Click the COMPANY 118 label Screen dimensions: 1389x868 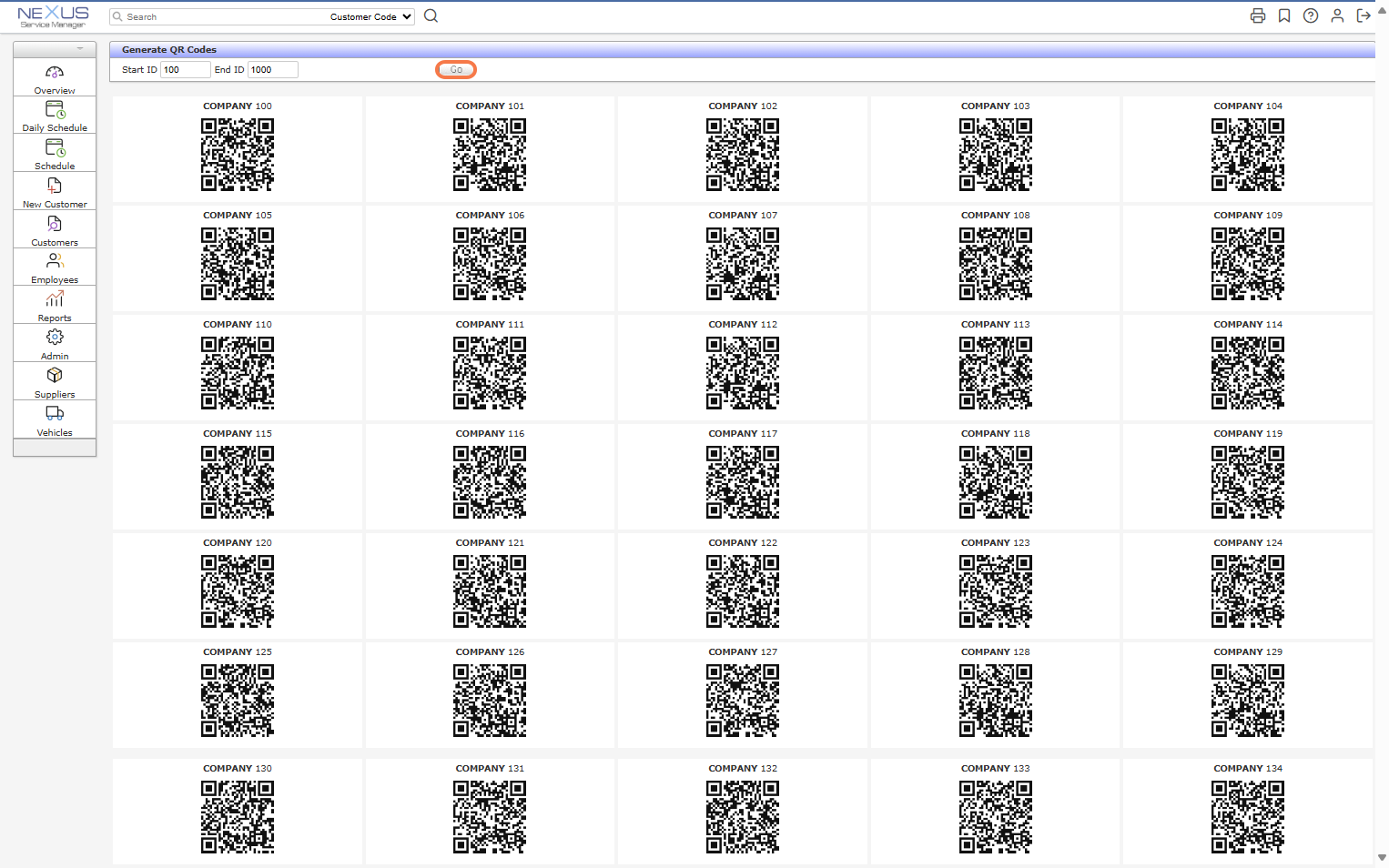[x=996, y=434]
